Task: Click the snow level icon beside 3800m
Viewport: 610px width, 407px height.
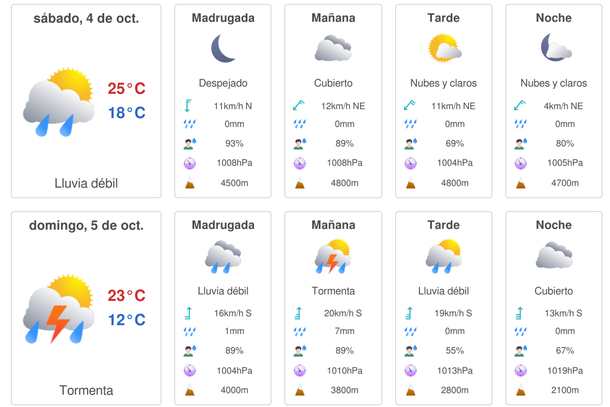Action: pyautogui.click(x=300, y=390)
